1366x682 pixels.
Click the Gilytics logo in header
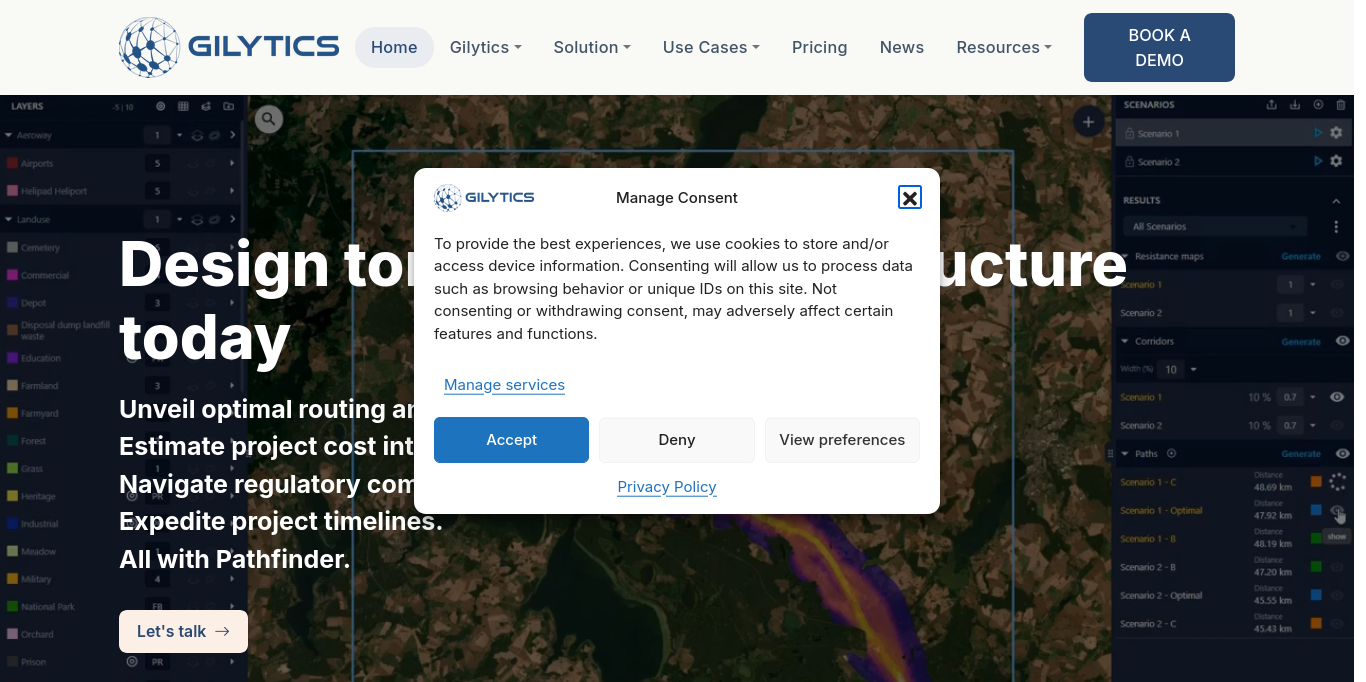[x=229, y=47]
